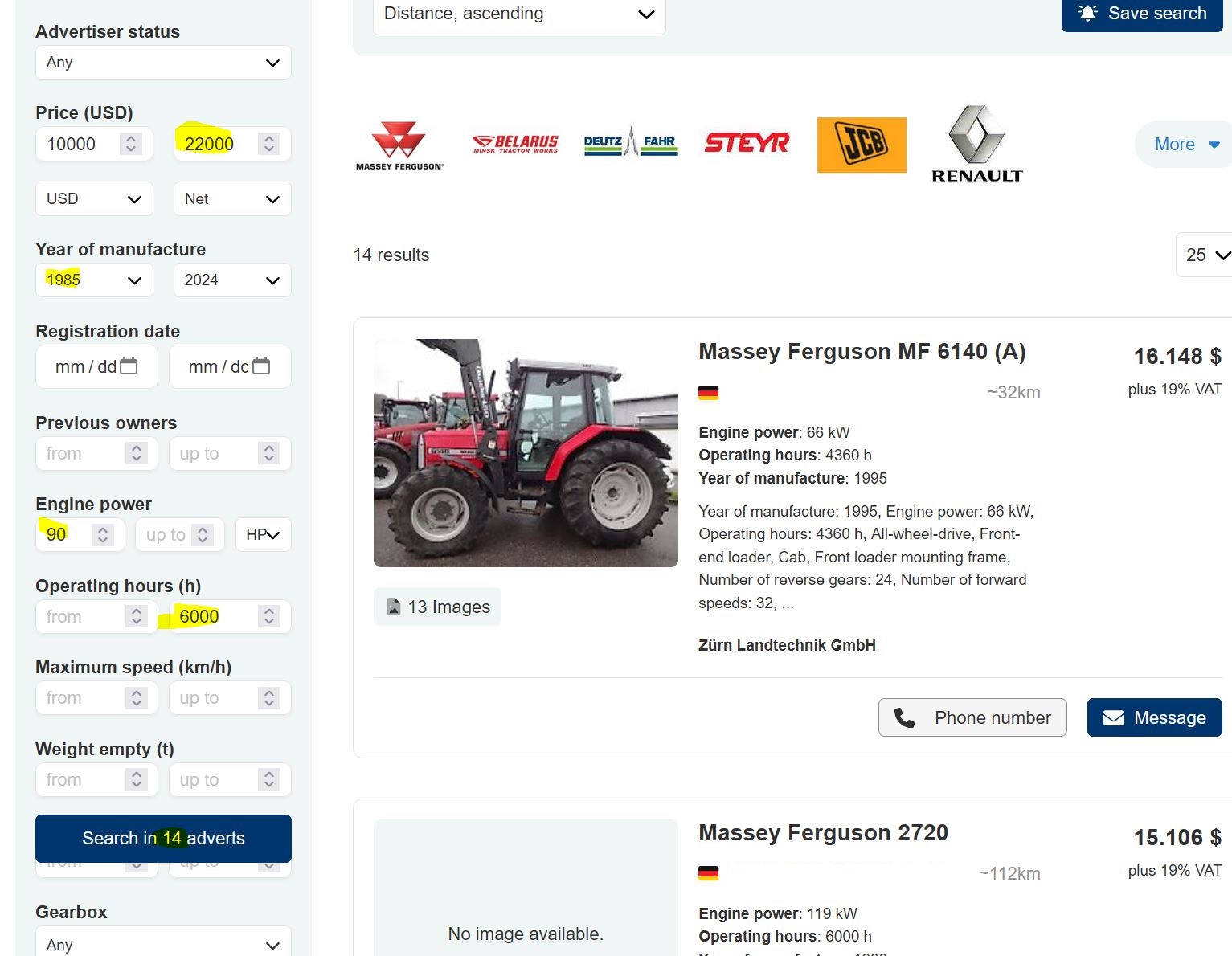The image size is (1232, 956).
Task: Open results per page 25 dropdown
Action: click(1205, 255)
